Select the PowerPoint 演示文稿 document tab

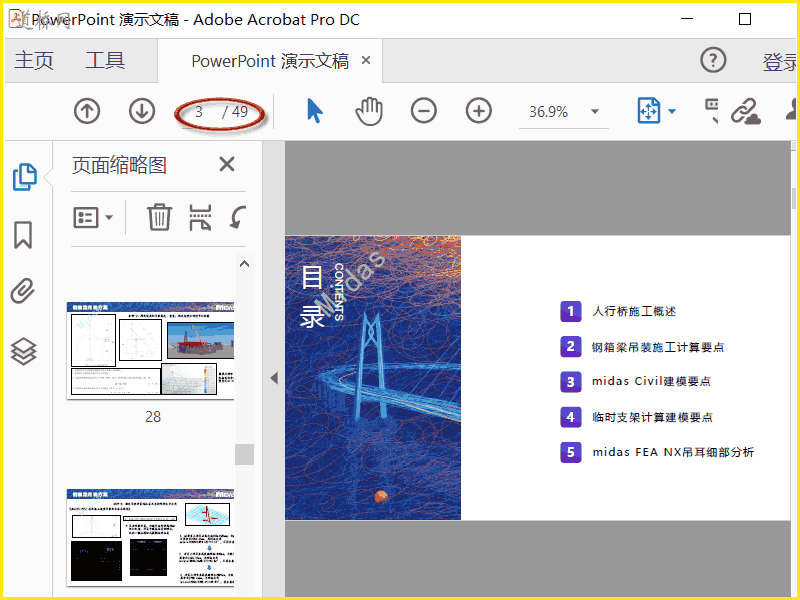[x=270, y=61]
